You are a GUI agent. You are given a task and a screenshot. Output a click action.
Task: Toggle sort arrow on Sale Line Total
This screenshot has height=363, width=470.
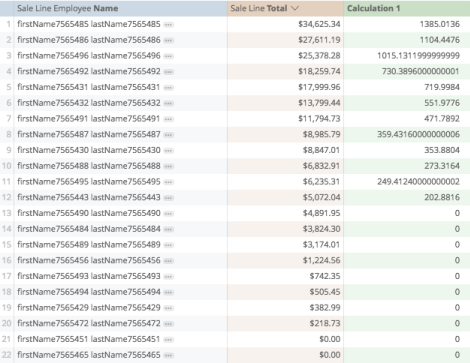pyautogui.click(x=295, y=8)
